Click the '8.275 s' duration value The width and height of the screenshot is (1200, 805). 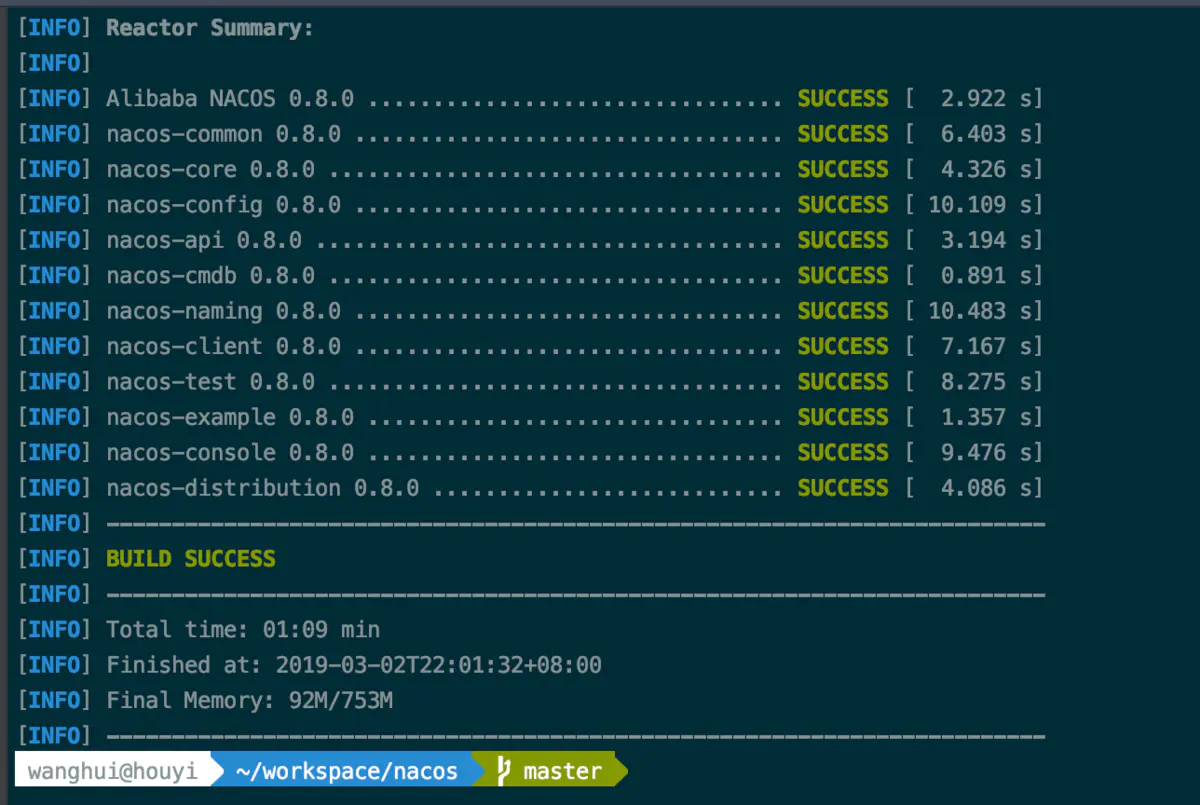pyautogui.click(x=985, y=382)
